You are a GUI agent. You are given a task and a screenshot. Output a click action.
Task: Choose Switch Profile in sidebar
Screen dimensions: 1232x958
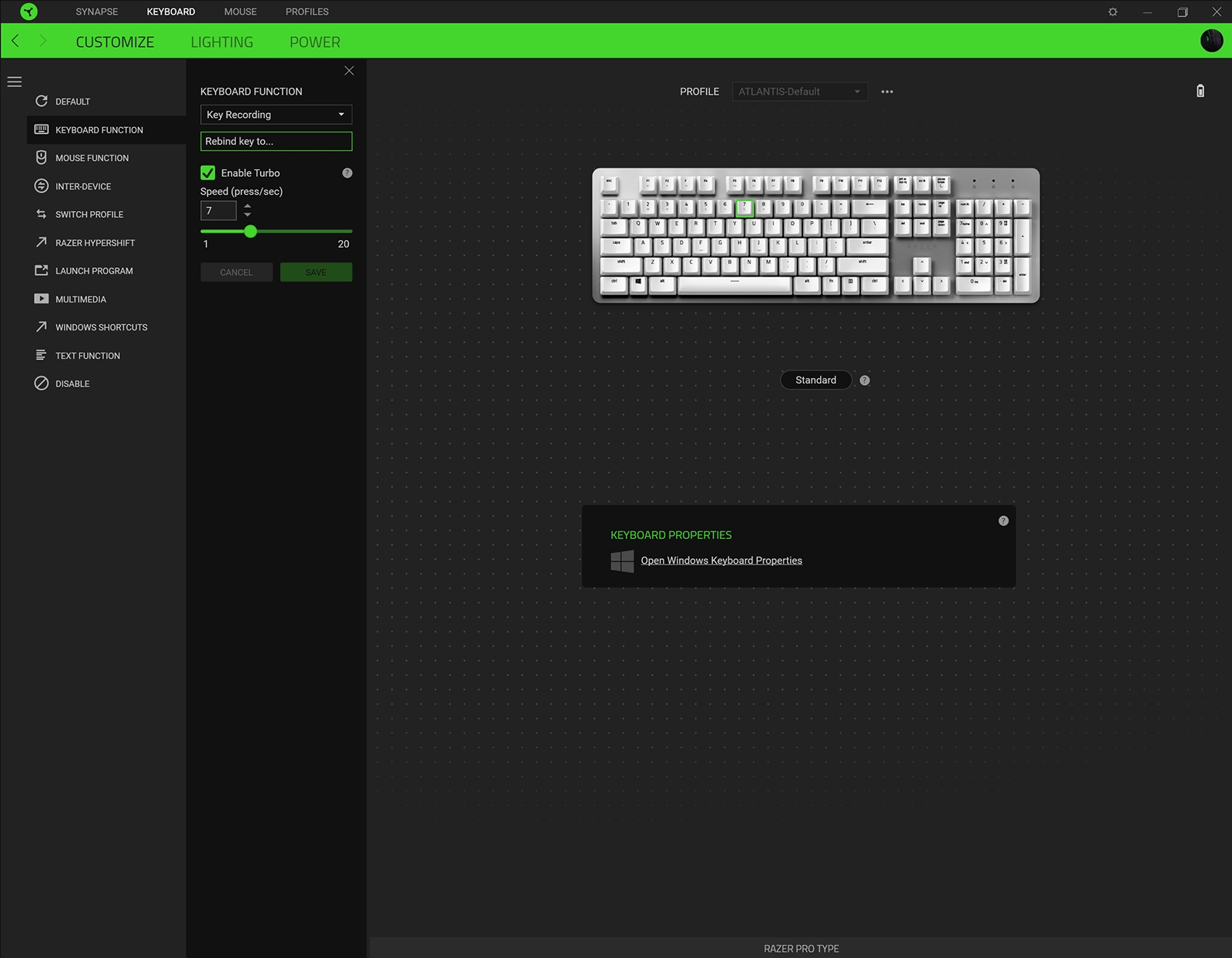(106, 215)
